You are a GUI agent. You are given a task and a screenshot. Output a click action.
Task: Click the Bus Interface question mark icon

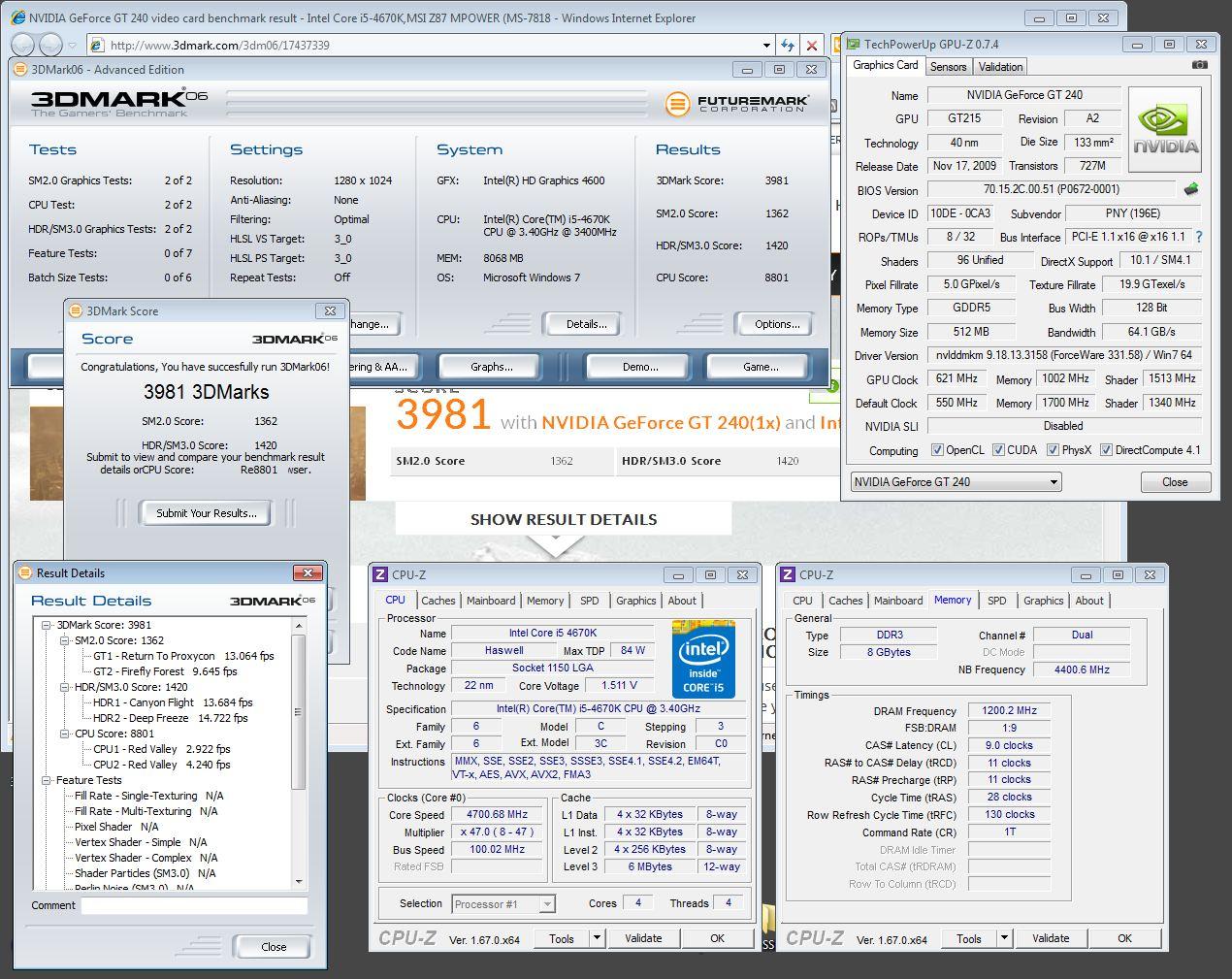[1200, 237]
